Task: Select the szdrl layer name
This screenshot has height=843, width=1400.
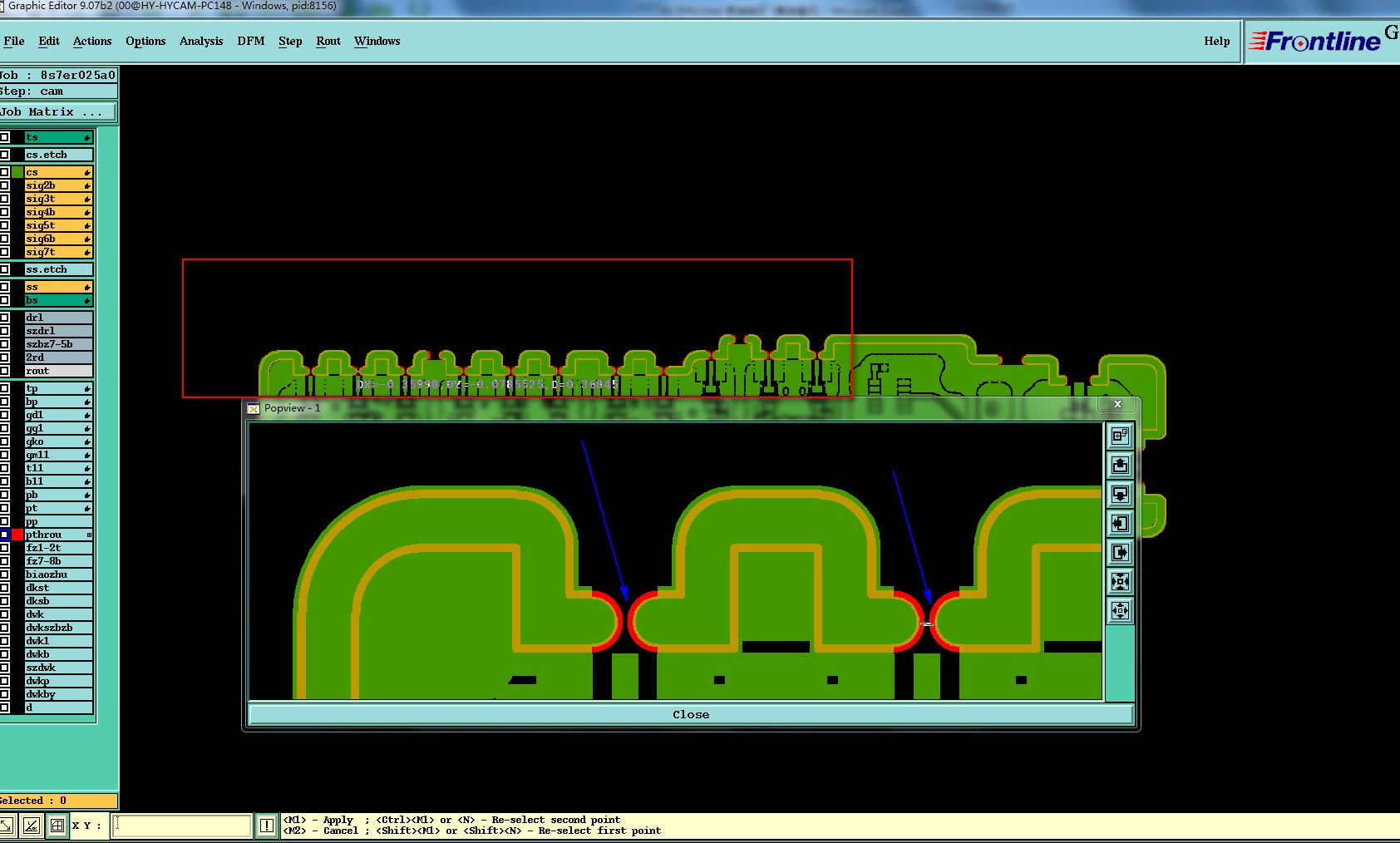Action: (x=58, y=331)
